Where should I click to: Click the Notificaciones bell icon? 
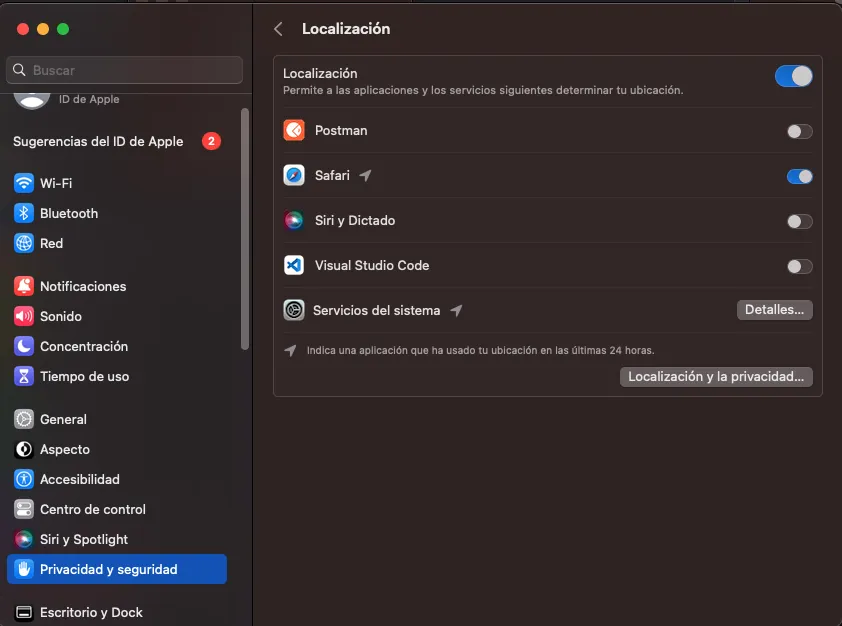click(24, 286)
